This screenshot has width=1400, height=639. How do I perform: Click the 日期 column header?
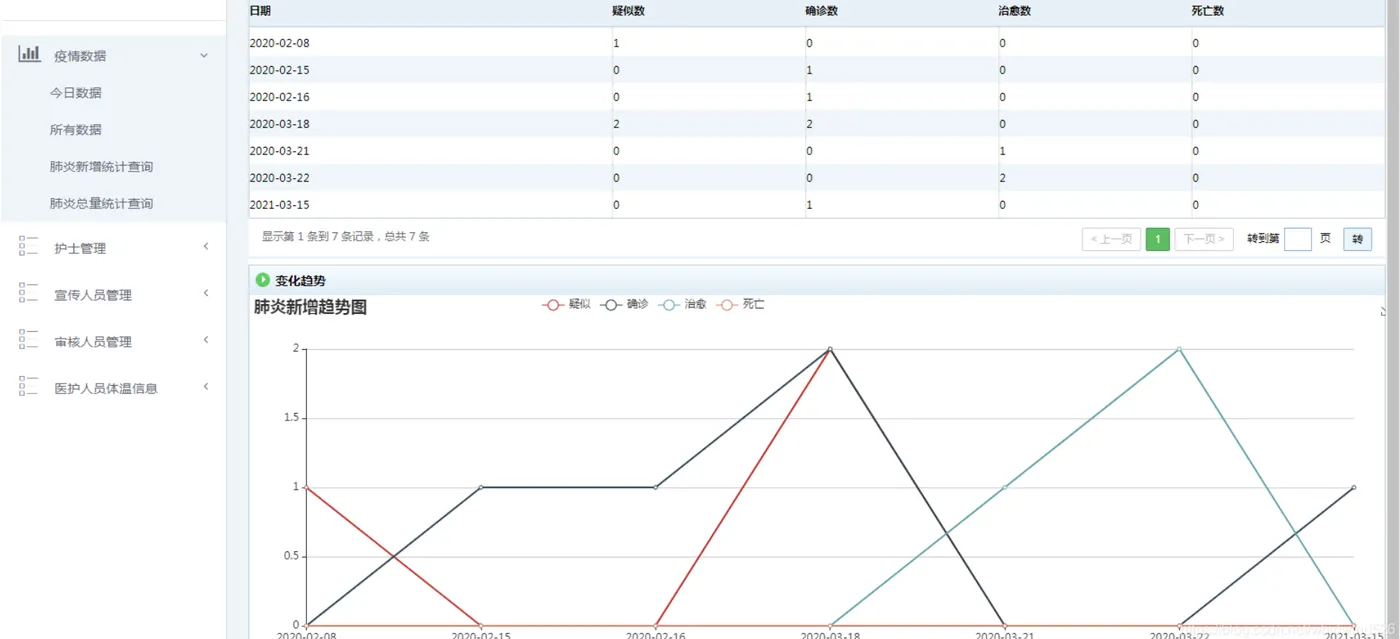[260, 11]
